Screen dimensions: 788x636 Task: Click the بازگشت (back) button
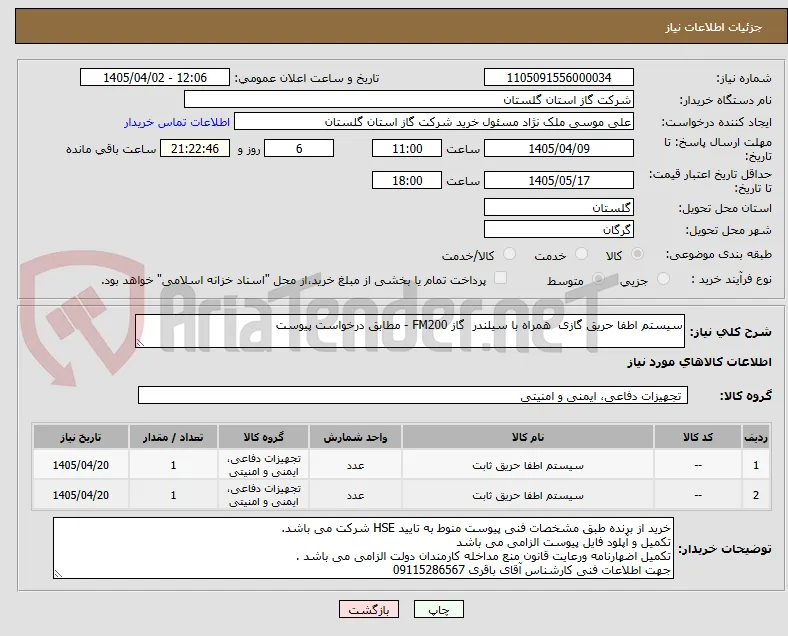click(369, 609)
